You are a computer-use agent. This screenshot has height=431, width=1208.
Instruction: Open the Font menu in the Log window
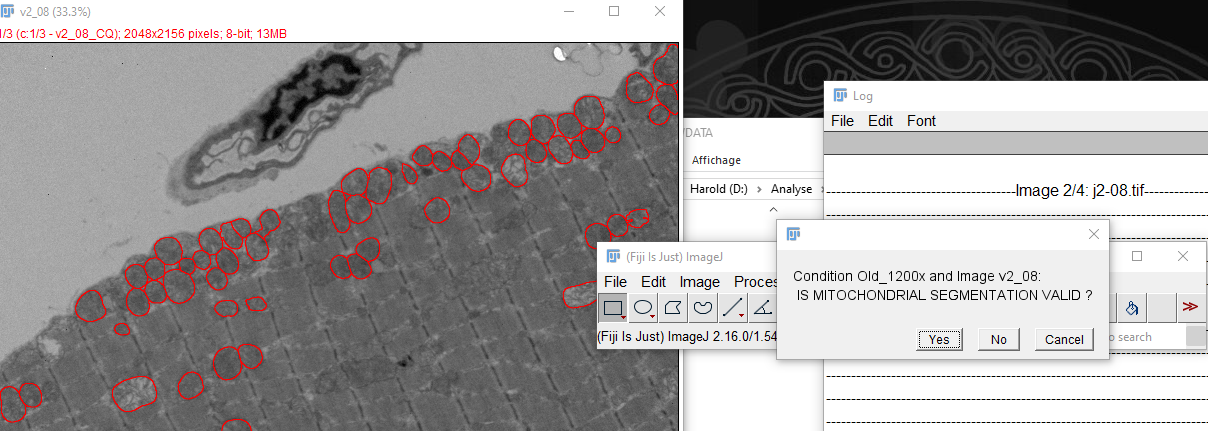(x=921, y=121)
